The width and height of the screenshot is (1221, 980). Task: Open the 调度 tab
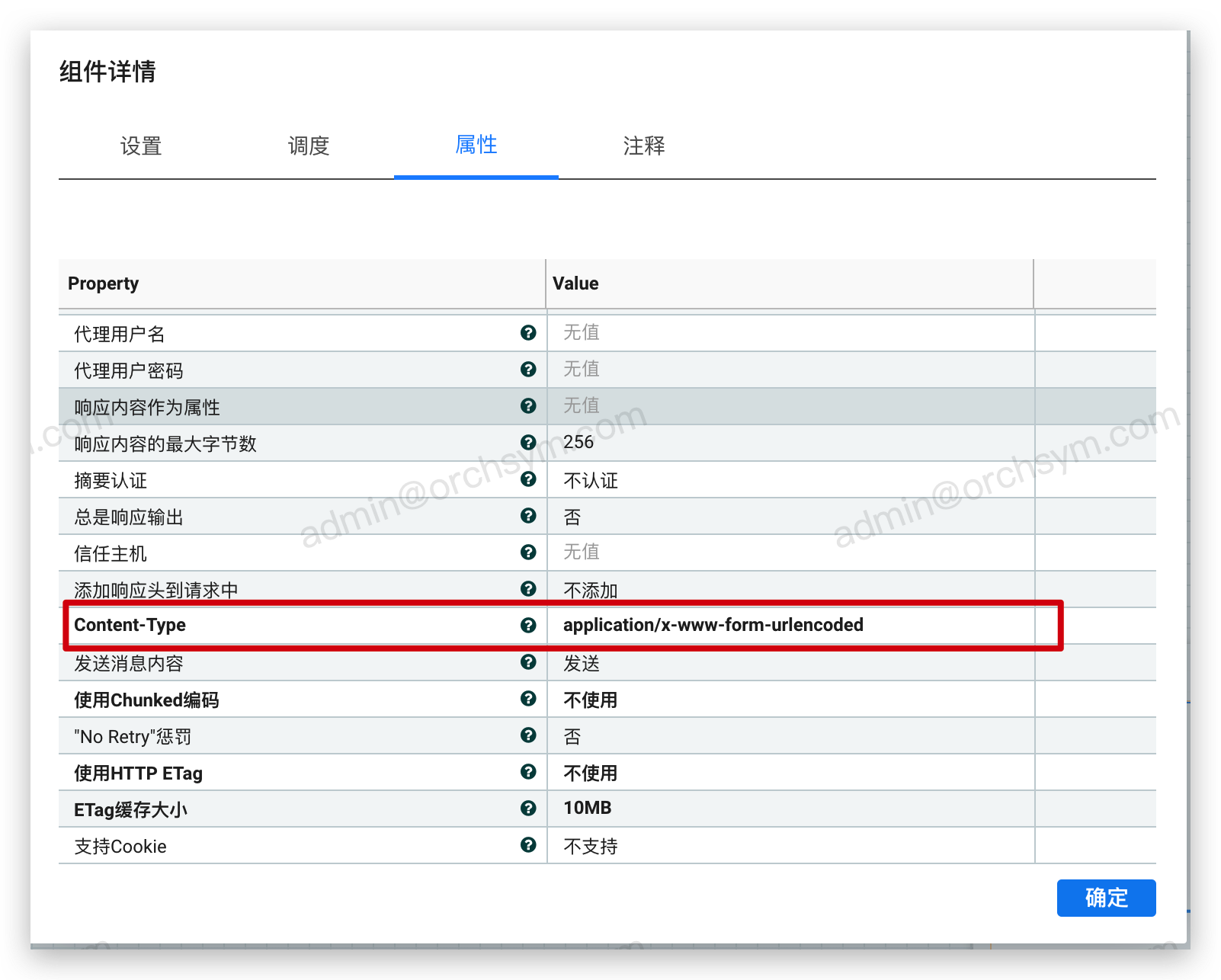click(x=309, y=146)
